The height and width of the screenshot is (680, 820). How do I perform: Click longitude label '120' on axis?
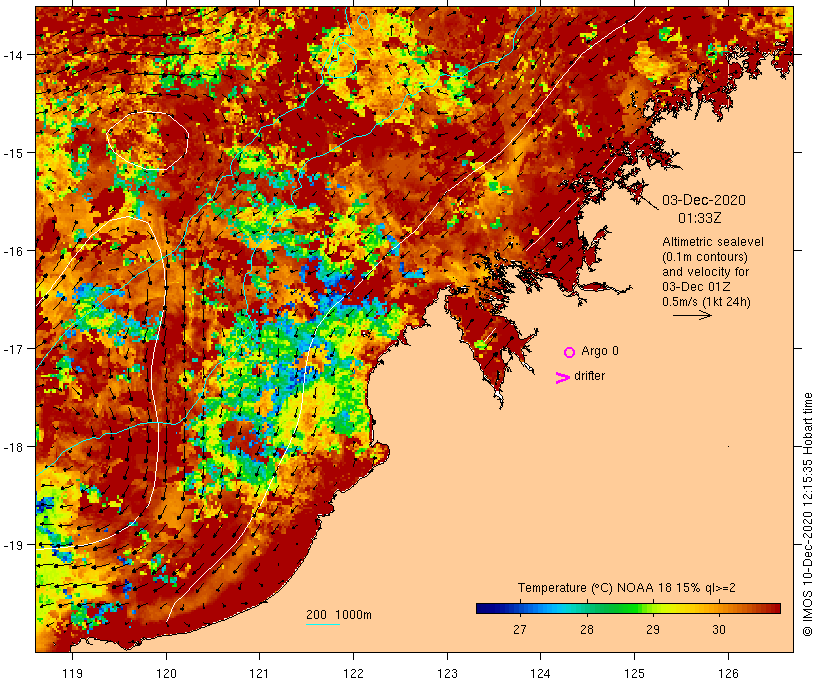pyautogui.click(x=166, y=673)
